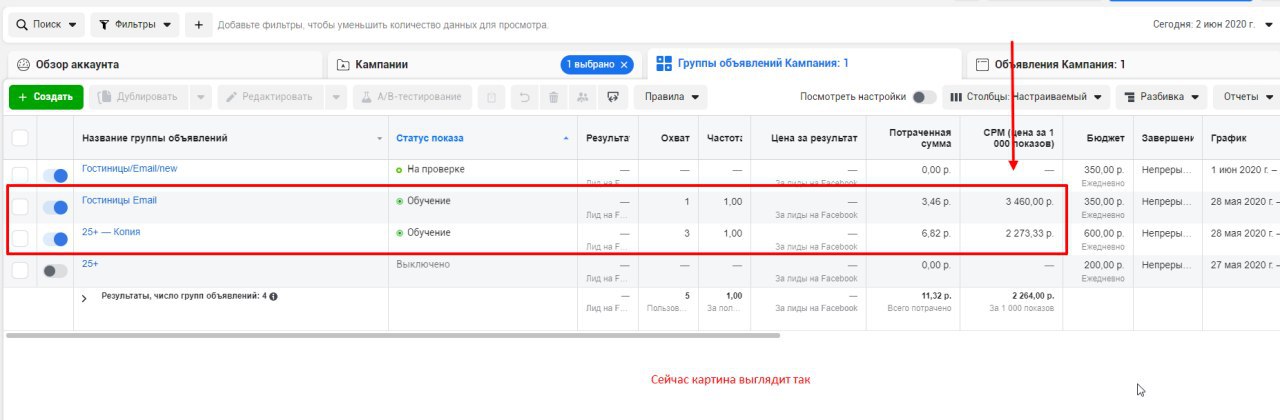1280x420 pixels.
Task: Check the 25+ — Копия row checkbox
Action: [x=20, y=239]
